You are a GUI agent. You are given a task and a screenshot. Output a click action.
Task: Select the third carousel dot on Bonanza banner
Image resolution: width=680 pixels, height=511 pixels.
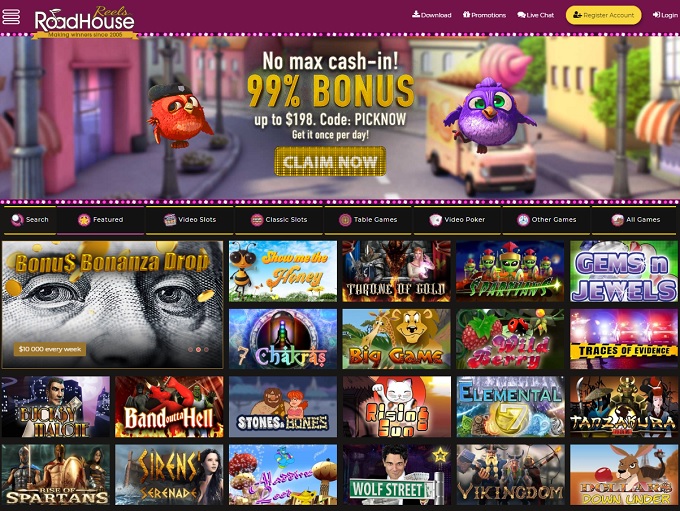click(x=206, y=349)
